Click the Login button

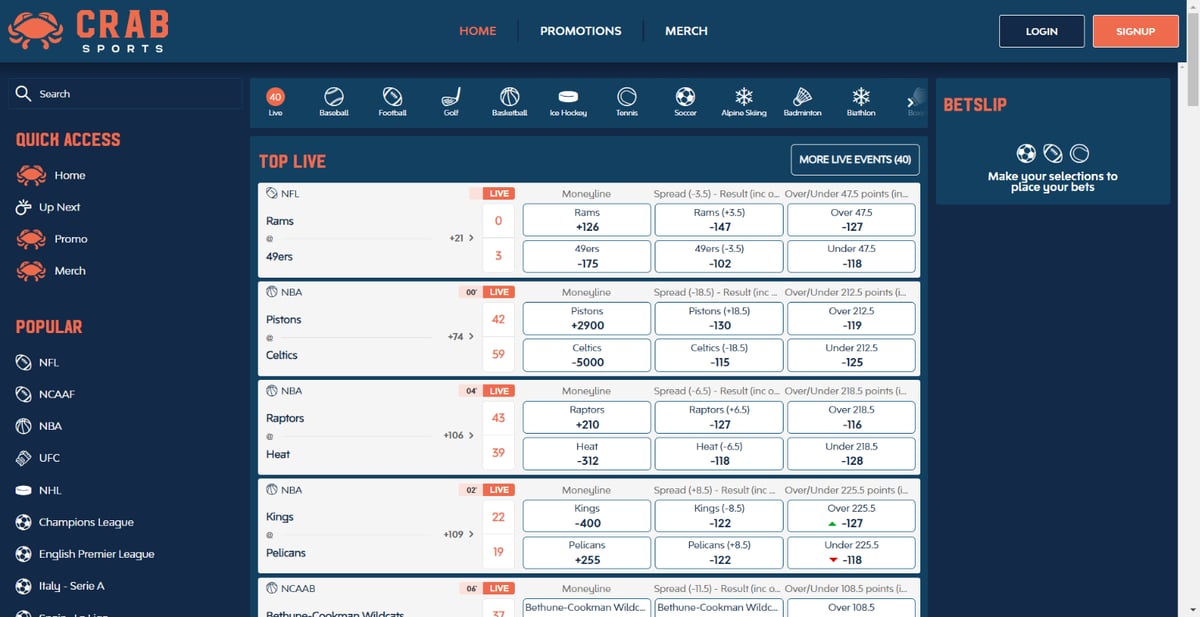click(1041, 31)
